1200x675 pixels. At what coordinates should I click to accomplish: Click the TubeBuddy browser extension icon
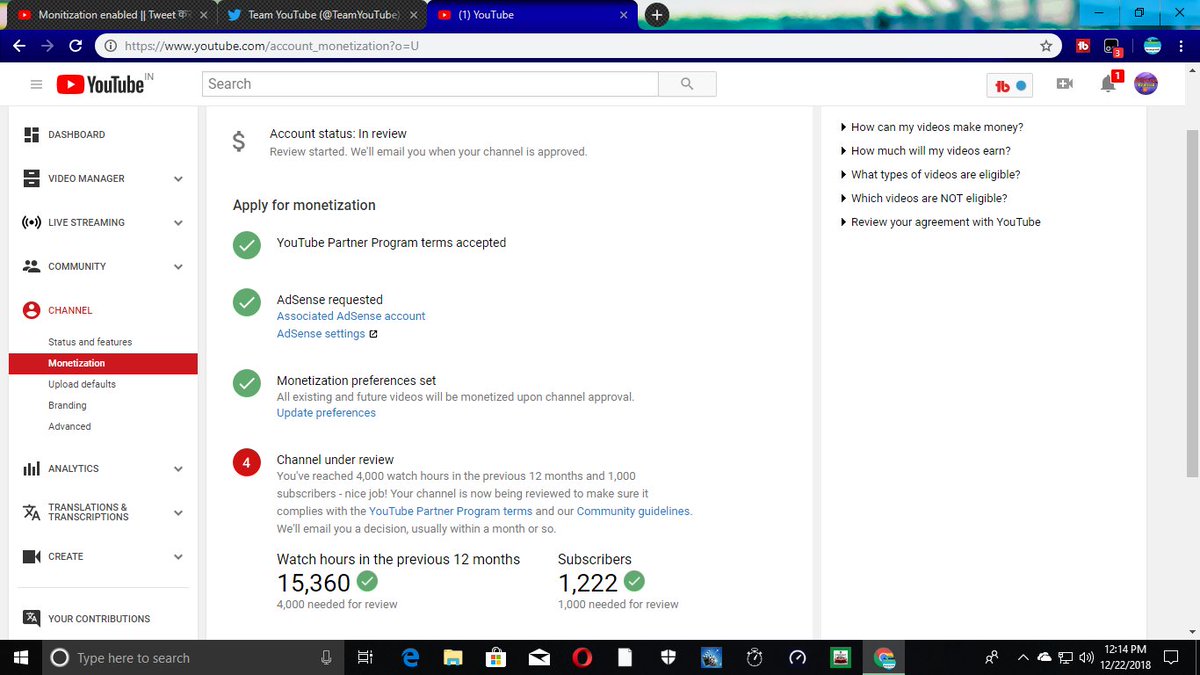1083,46
